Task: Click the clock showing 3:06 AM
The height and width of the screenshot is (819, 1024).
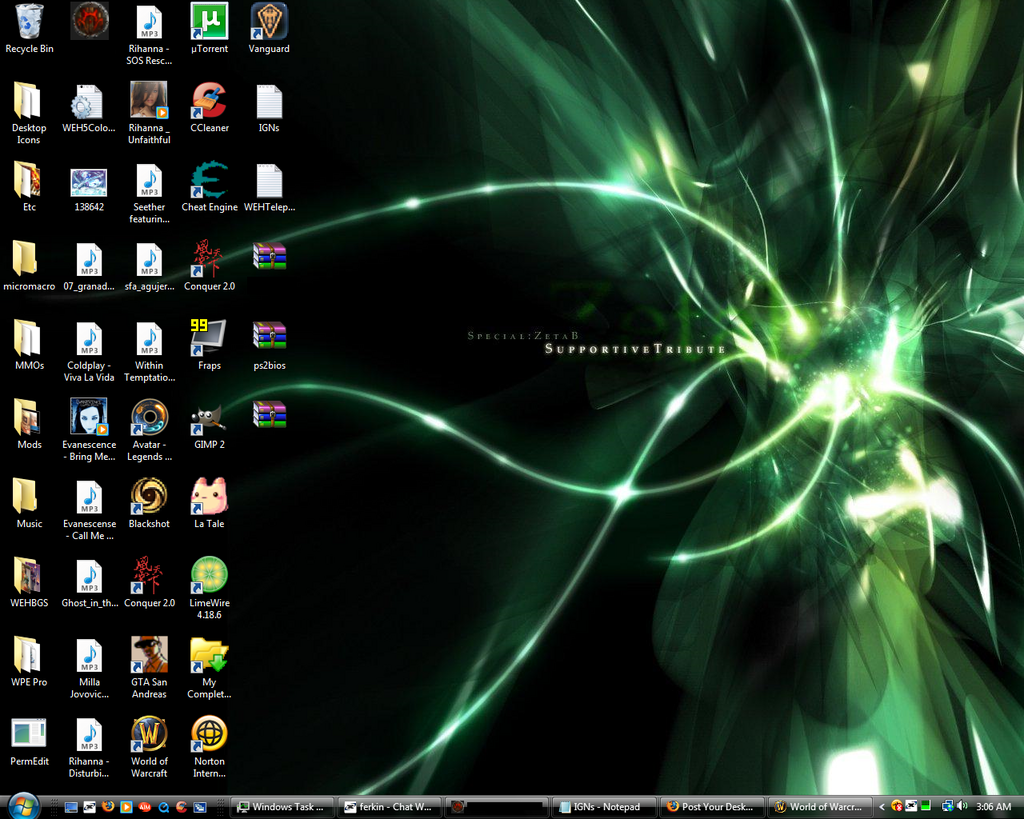Action: [993, 807]
